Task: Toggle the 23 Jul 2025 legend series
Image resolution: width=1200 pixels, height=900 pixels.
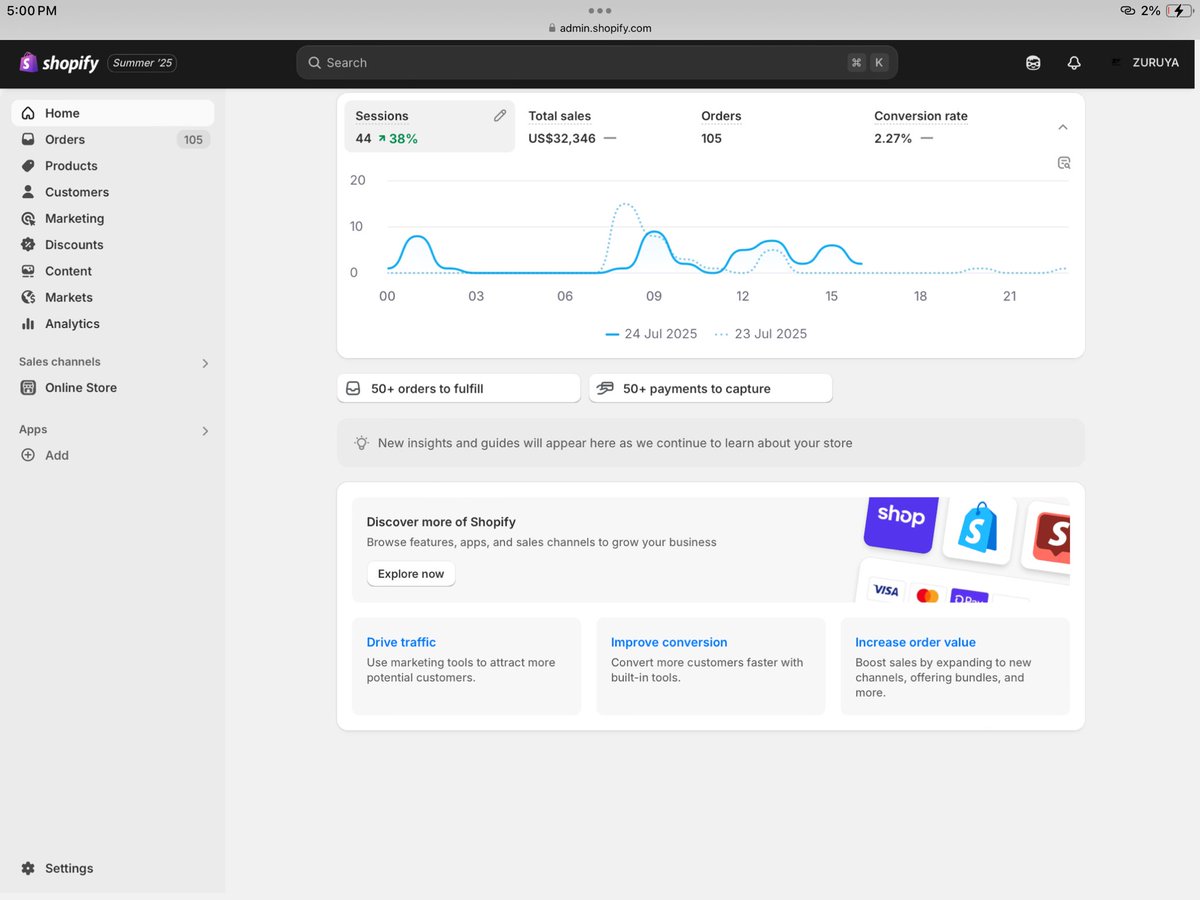Action: coord(761,334)
